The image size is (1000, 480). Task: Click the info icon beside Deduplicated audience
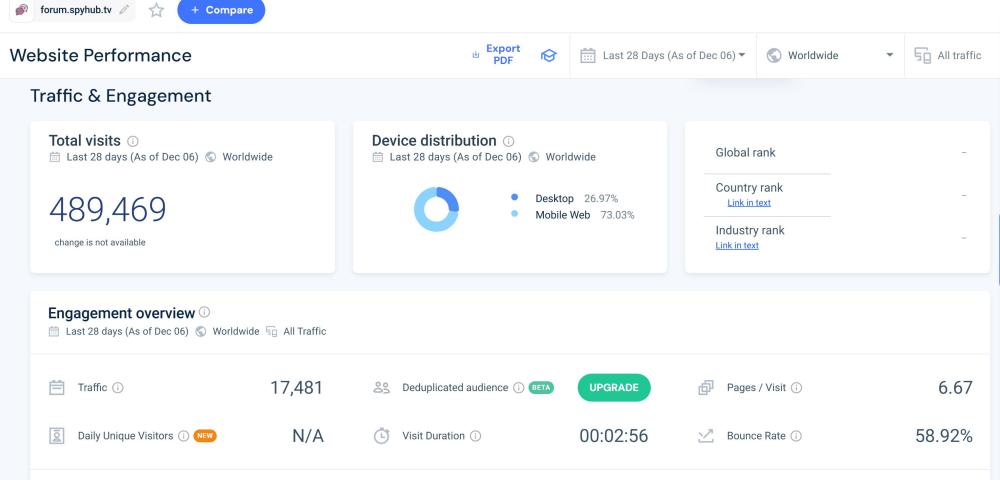click(x=518, y=388)
